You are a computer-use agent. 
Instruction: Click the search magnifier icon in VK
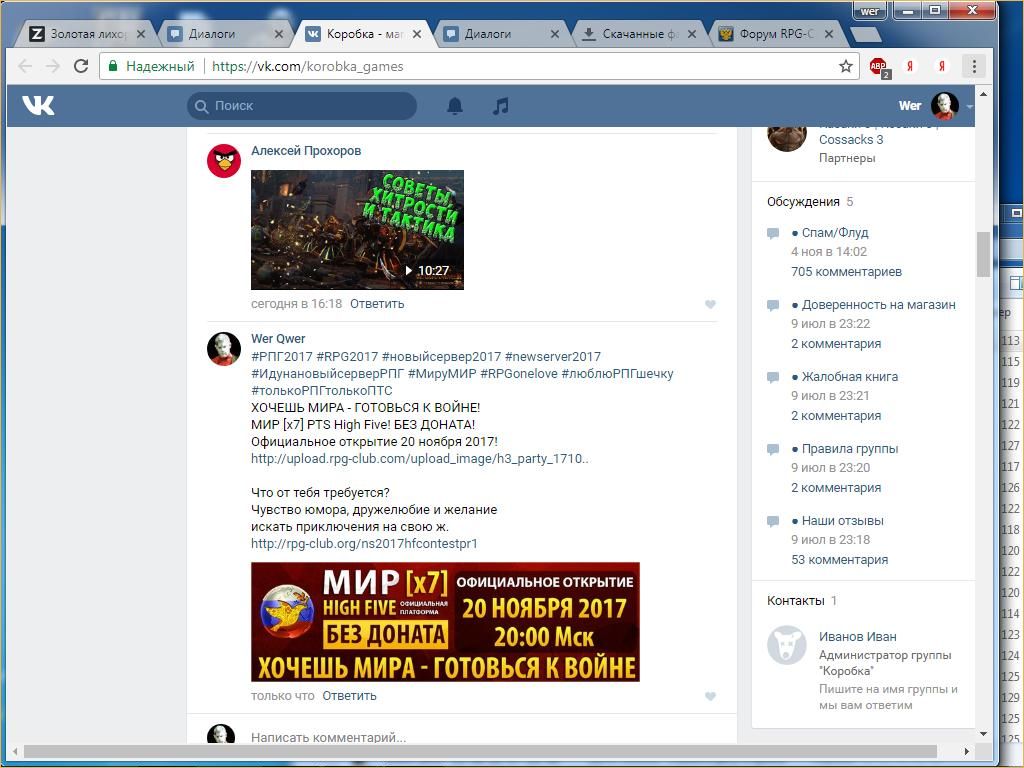coord(202,106)
